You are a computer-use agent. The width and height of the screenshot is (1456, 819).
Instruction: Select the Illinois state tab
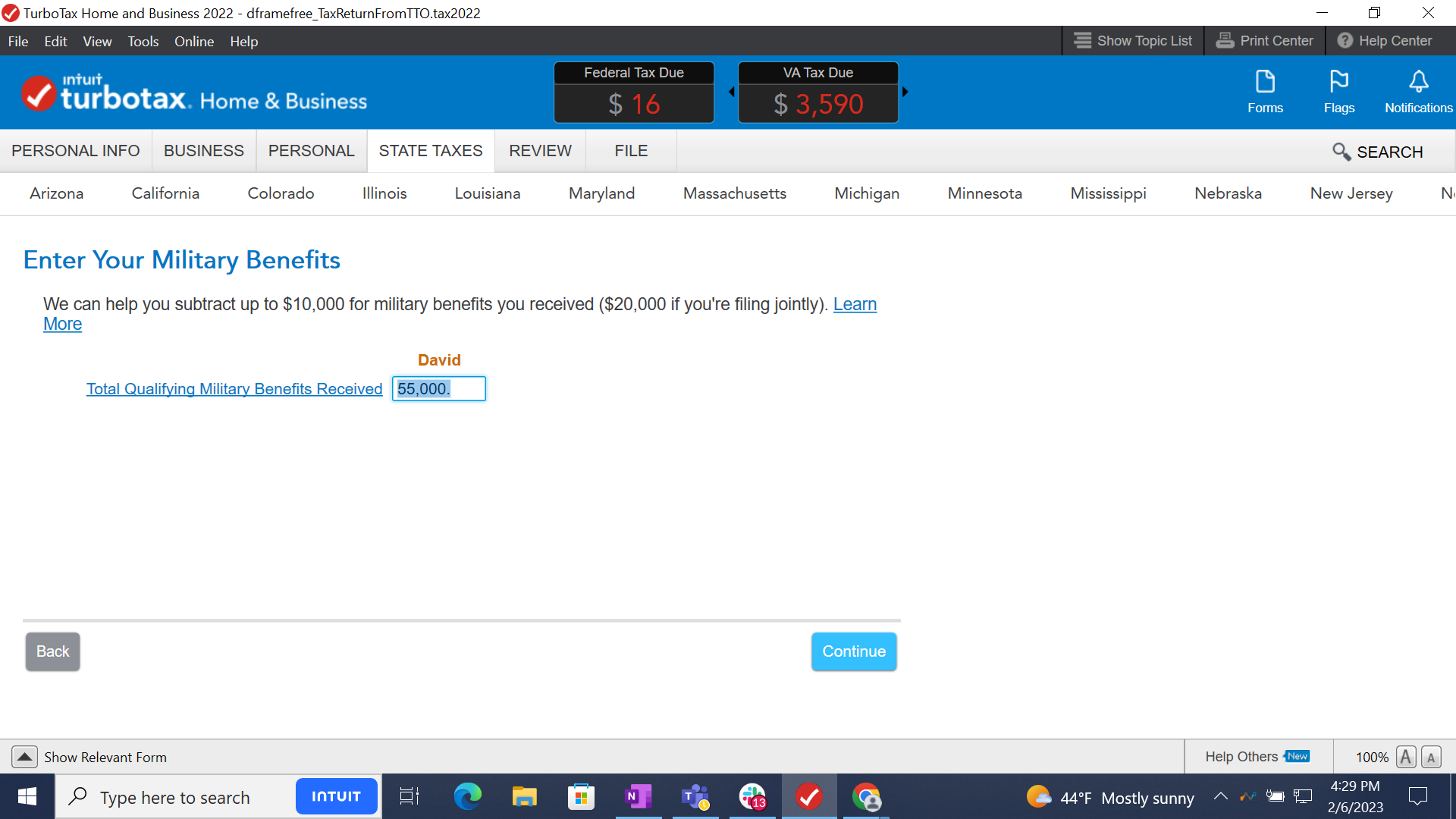coord(384,193)
